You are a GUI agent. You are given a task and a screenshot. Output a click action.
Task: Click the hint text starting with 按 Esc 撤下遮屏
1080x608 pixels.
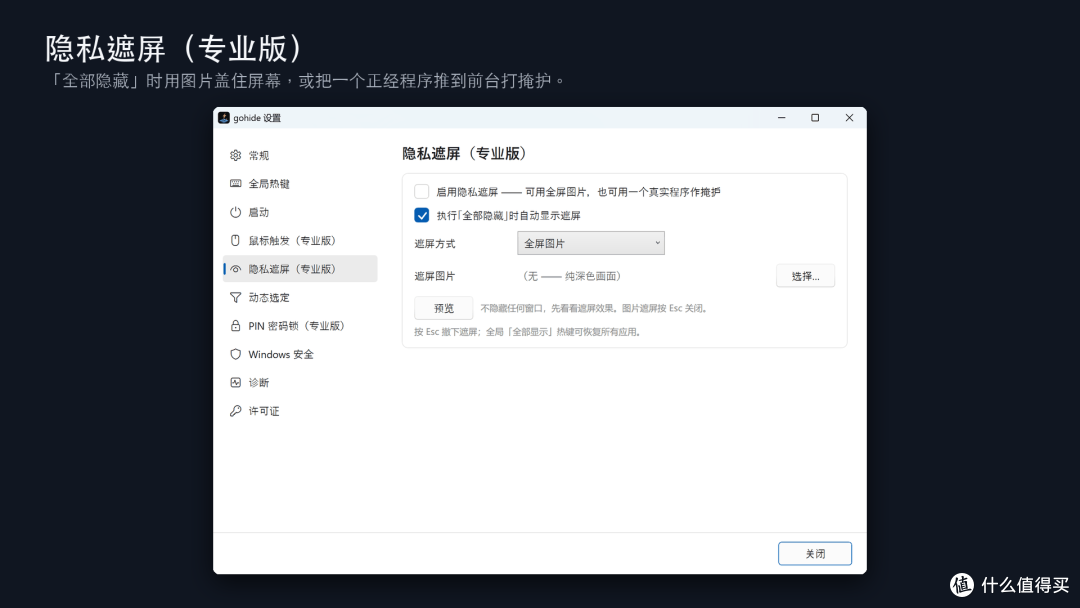click(x=529, y=332)
